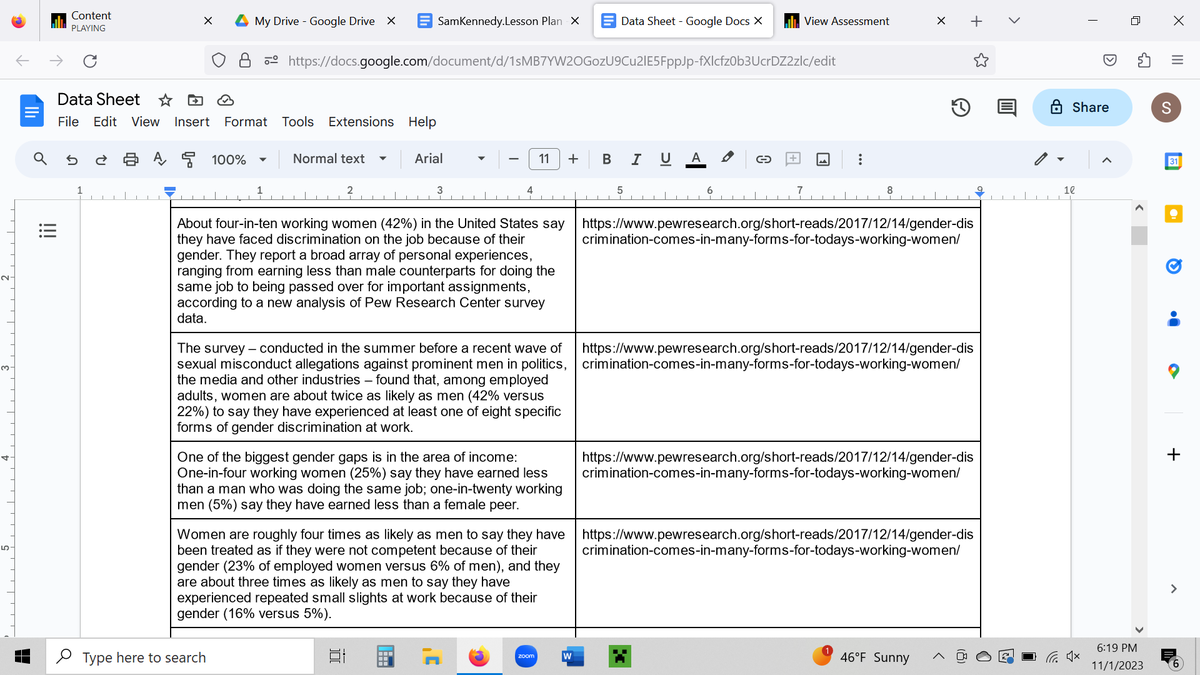This screenshot has width=1200, height=675.
Task: Click the browser address bar URL
Action: tap(562, 61)
